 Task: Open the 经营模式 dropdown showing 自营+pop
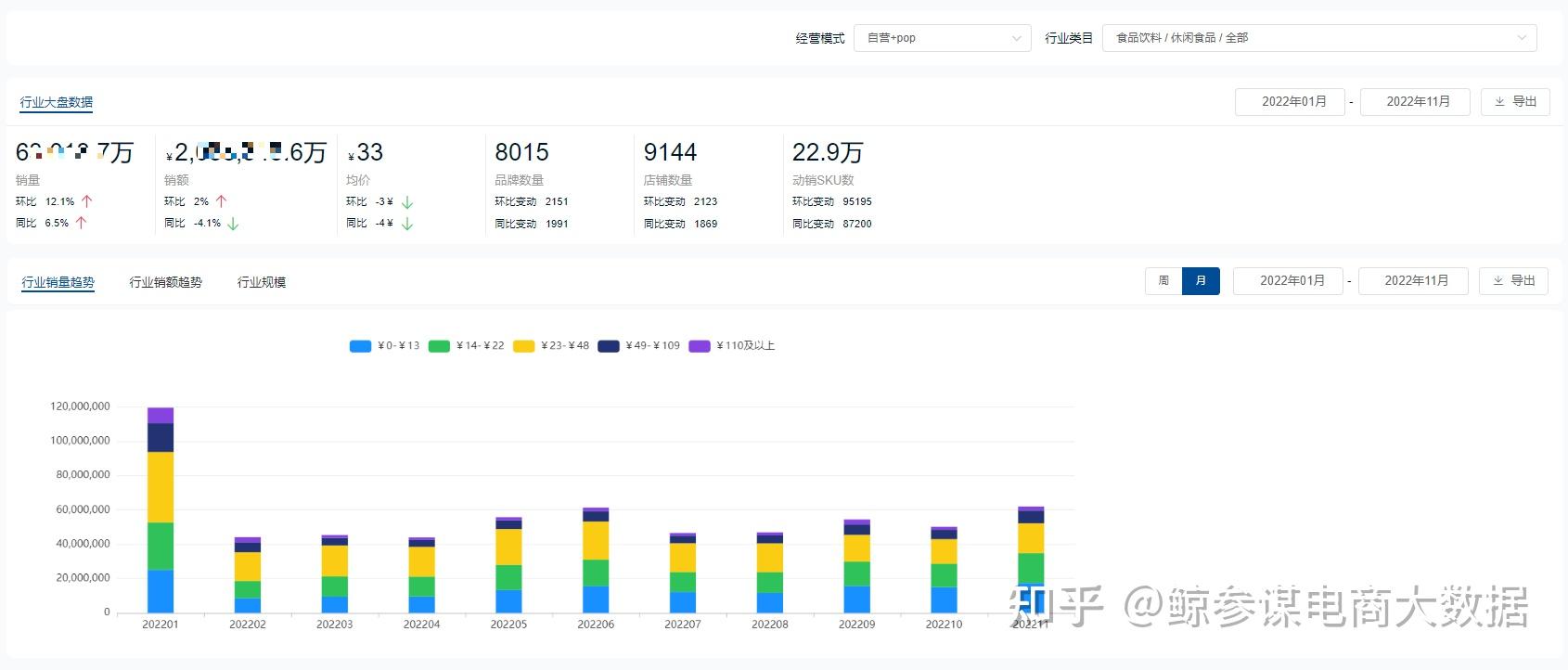(942, 38)
